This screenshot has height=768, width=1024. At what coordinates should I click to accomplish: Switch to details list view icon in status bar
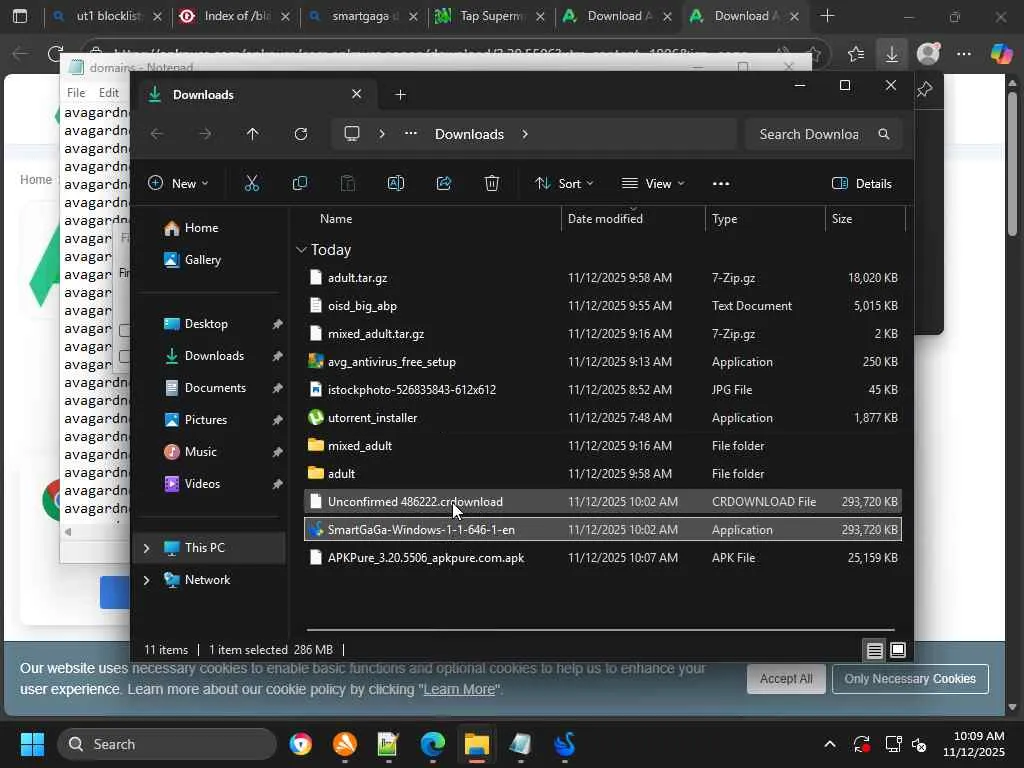click(x=874, y=650)
